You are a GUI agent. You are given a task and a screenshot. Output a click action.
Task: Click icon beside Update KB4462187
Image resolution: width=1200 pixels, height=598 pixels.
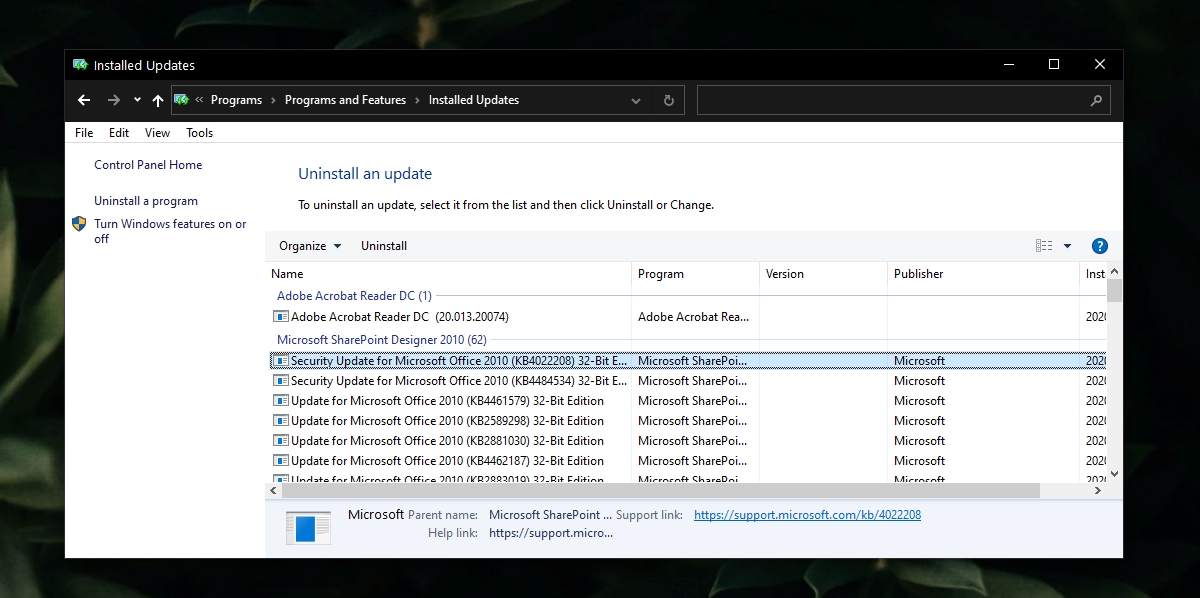(281, 461)
